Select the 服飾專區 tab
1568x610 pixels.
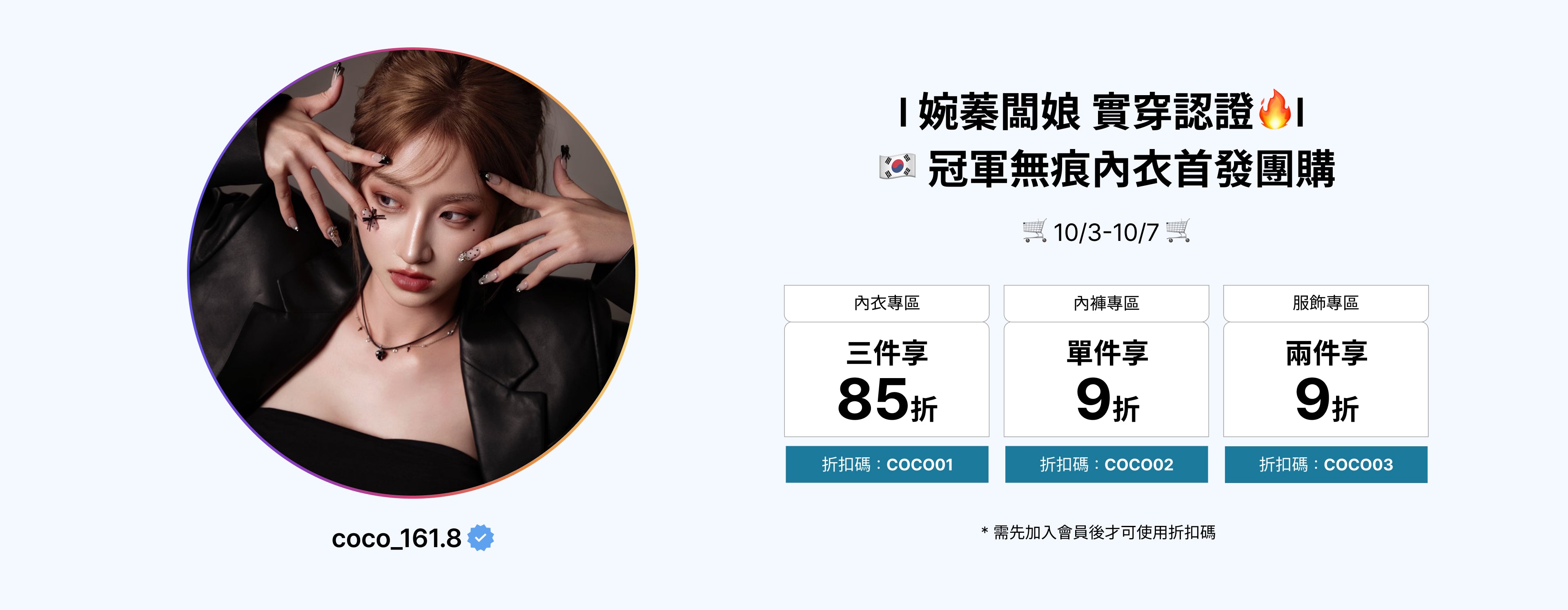click(1326, 303)
